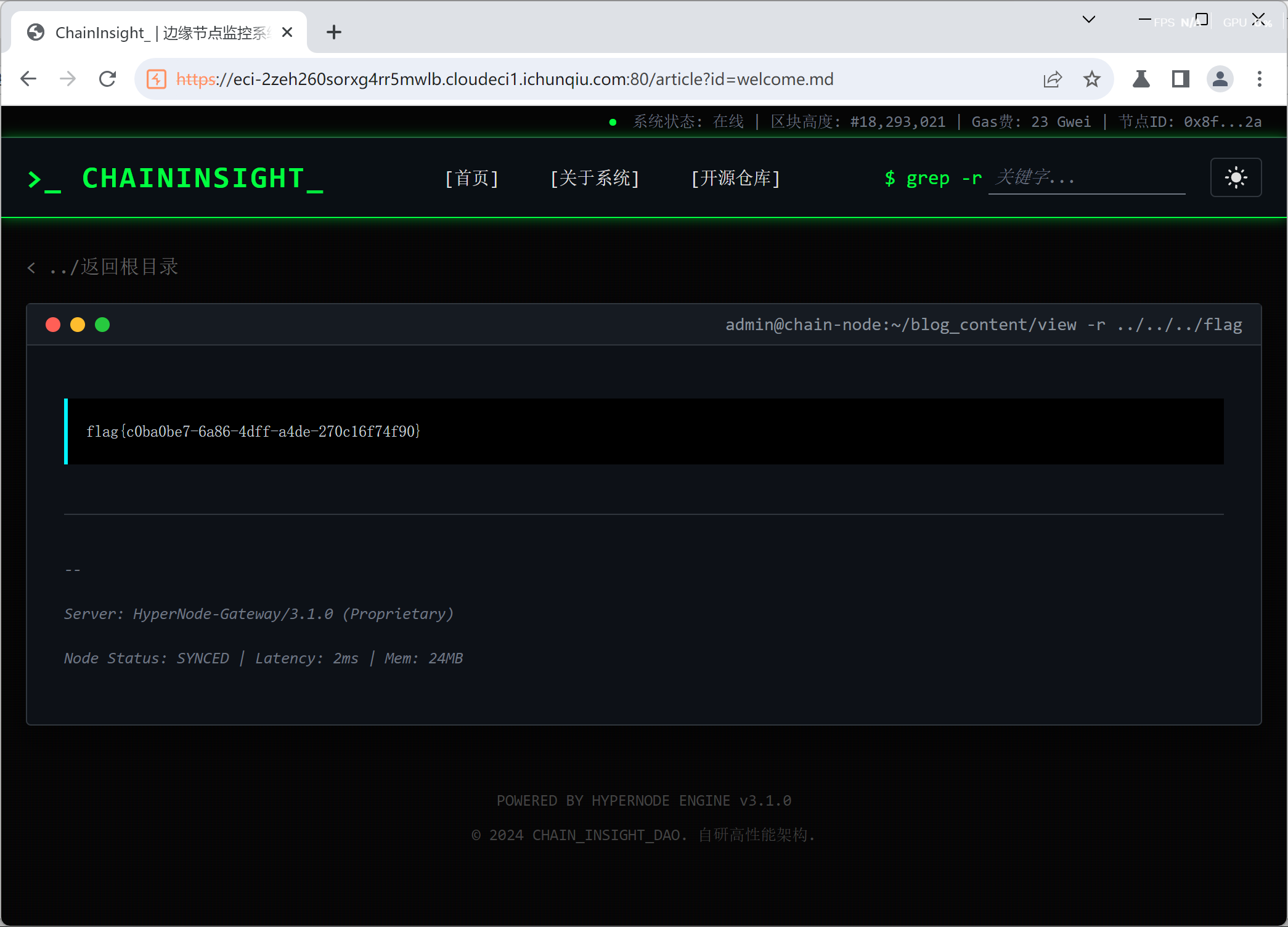
Task: Expand the tab search chevron
Action: click(x=1089, y=20)
